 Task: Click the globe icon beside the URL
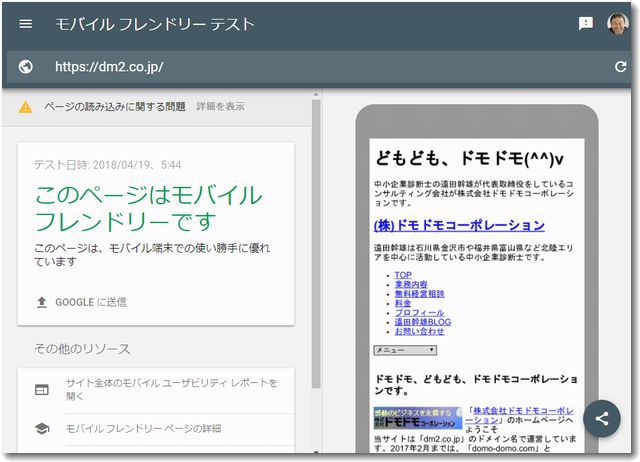[x=26, y=67]
